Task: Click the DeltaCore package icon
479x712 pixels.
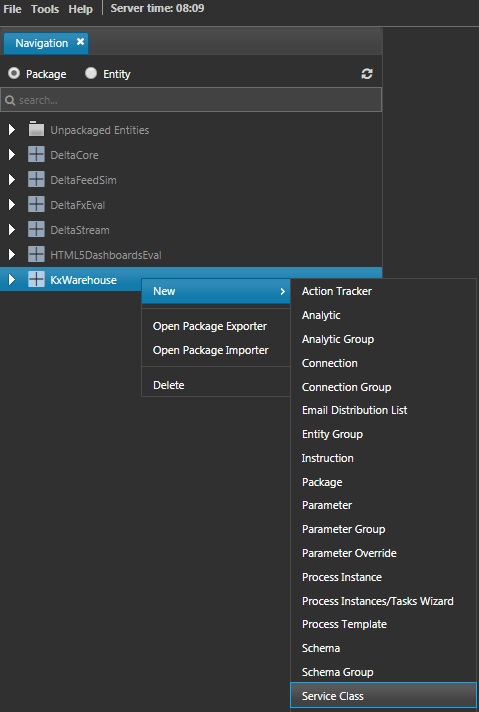Action: tap(36, 155)
